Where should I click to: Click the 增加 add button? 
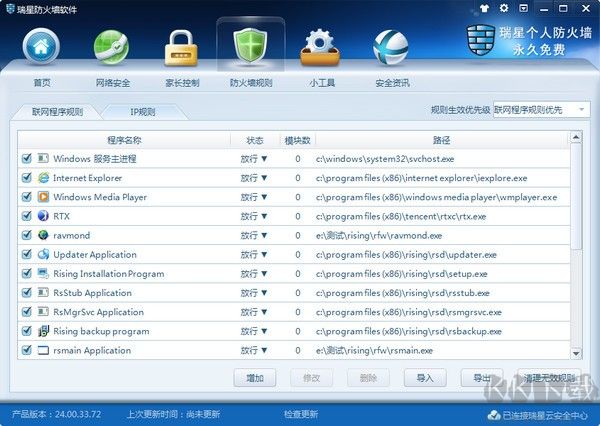point(255,378)
